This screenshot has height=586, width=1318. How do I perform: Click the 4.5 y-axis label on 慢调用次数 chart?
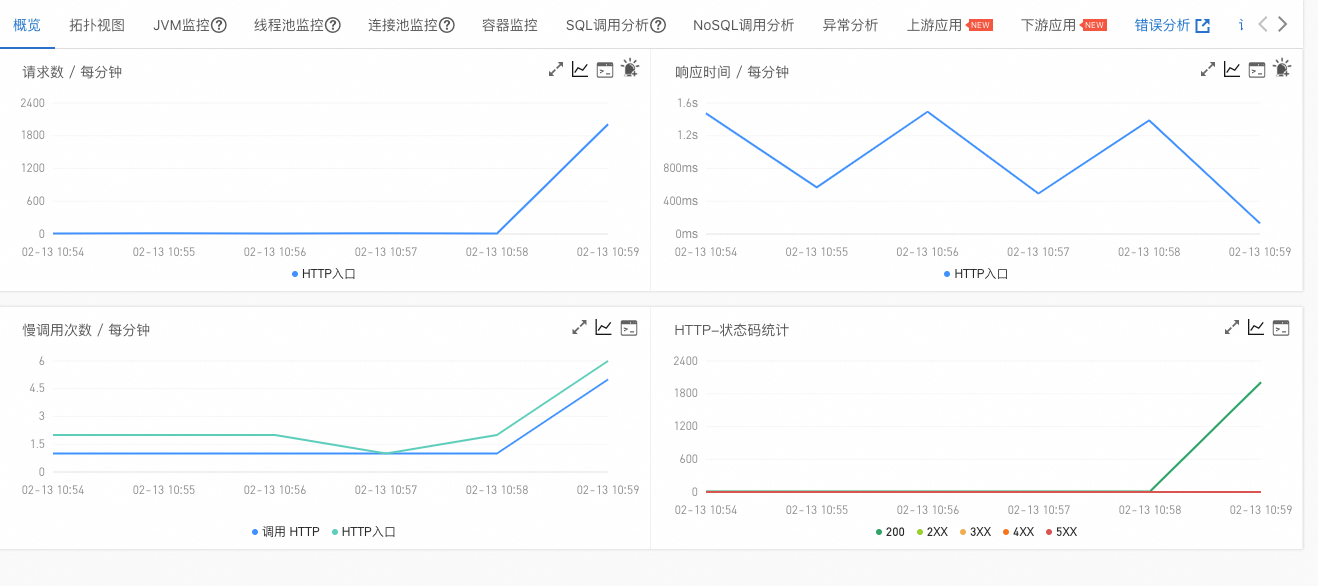tap(36, 388)
